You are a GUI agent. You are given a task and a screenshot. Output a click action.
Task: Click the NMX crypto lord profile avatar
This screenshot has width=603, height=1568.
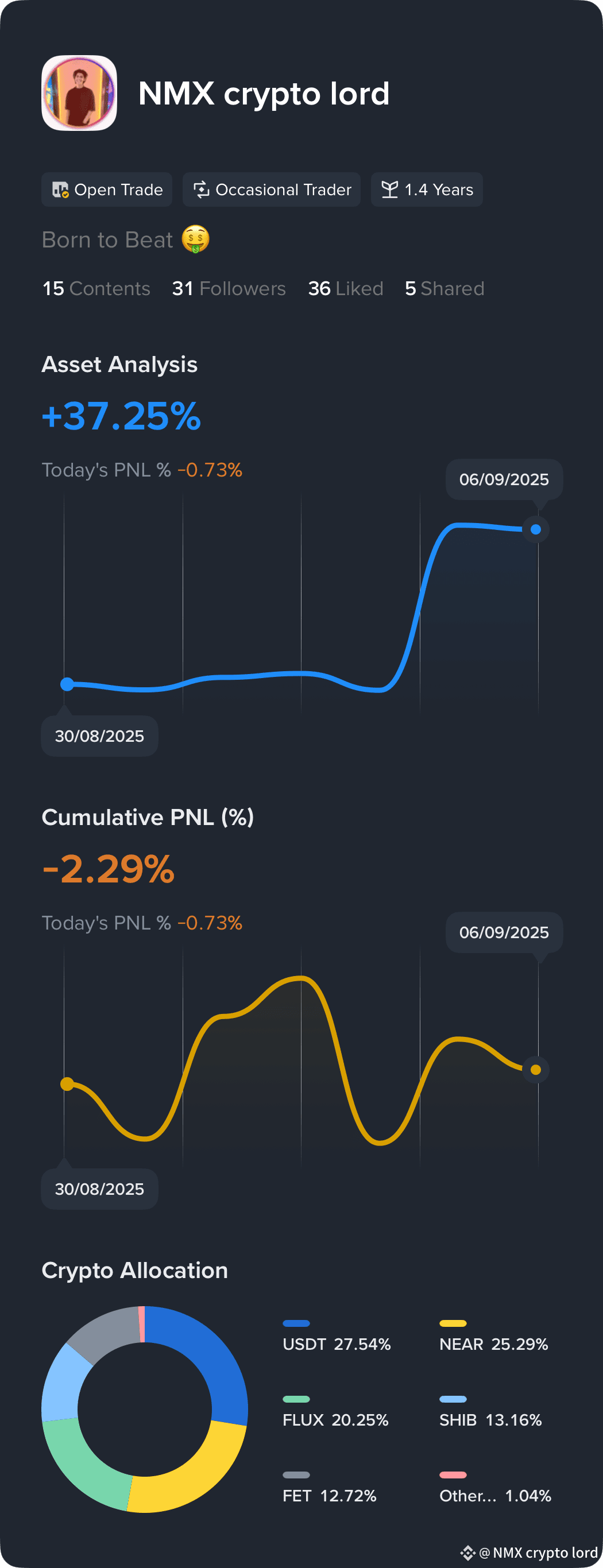pos(79,93)
